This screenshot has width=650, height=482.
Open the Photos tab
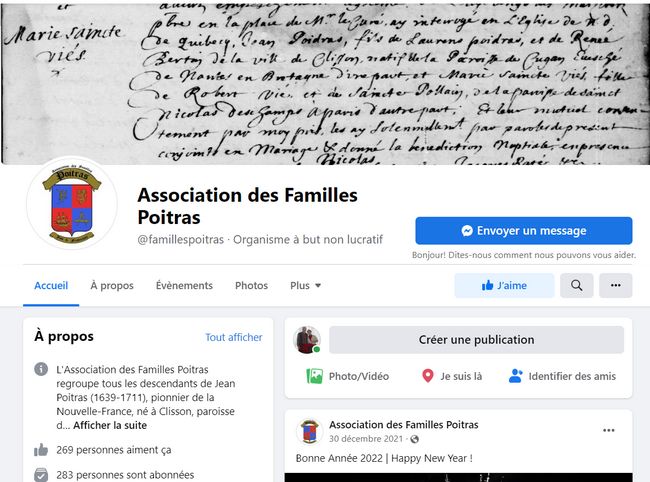[x=251, y=286]
